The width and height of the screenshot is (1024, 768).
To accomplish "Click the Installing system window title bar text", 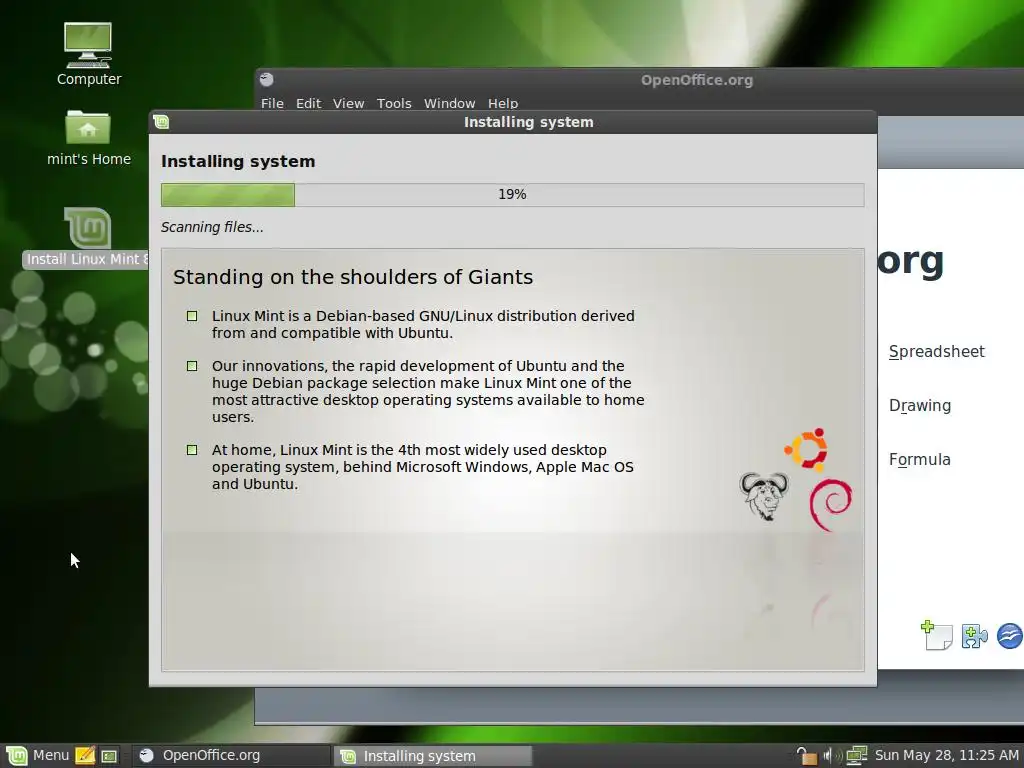I will [528, 122].
